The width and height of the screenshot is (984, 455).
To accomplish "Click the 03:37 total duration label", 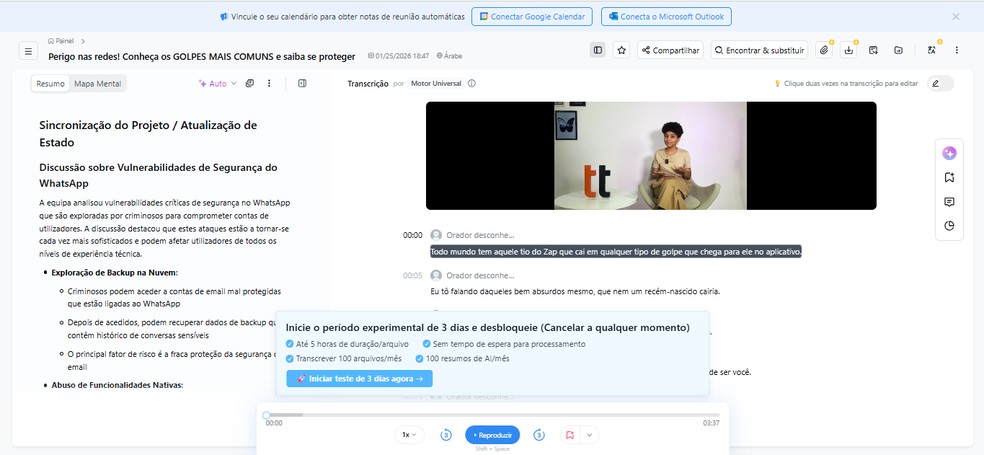I will tap(711, 424).
